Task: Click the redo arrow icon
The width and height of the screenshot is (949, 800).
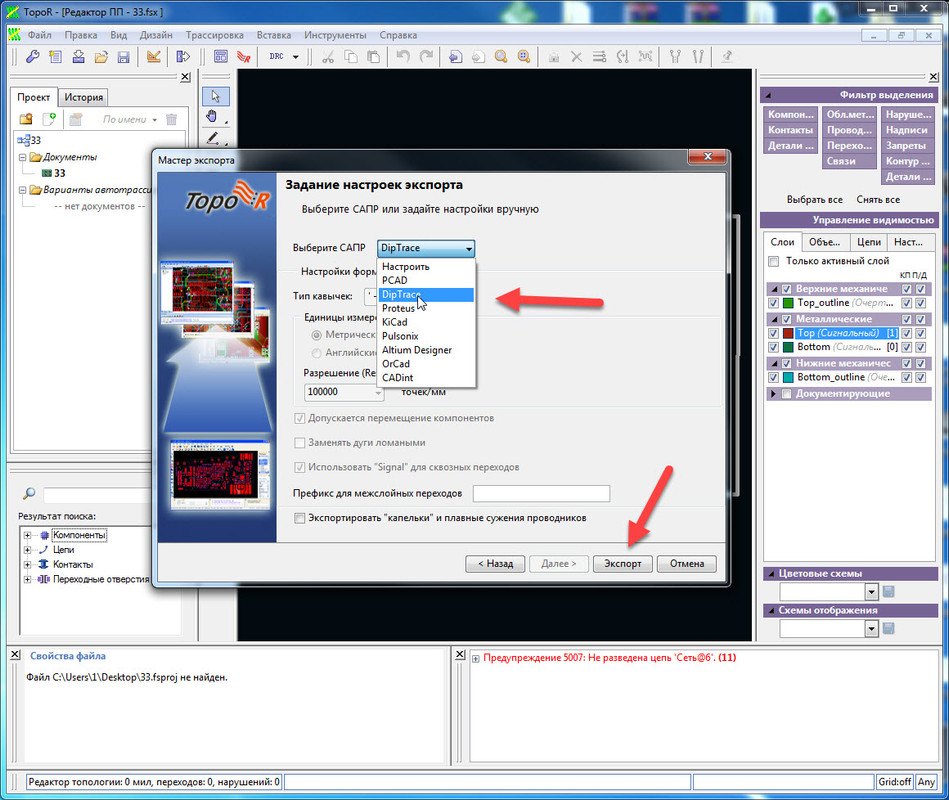Action: [x=426, y=57]
